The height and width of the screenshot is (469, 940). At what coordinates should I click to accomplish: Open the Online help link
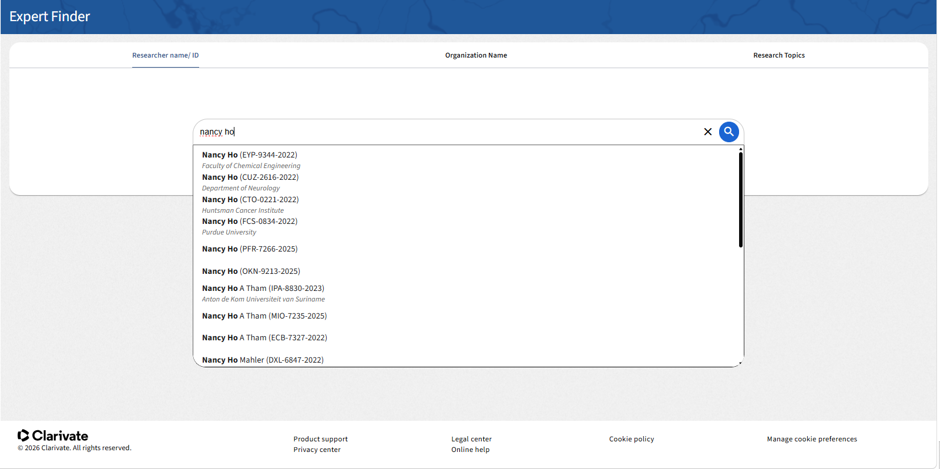coord(470,449)
